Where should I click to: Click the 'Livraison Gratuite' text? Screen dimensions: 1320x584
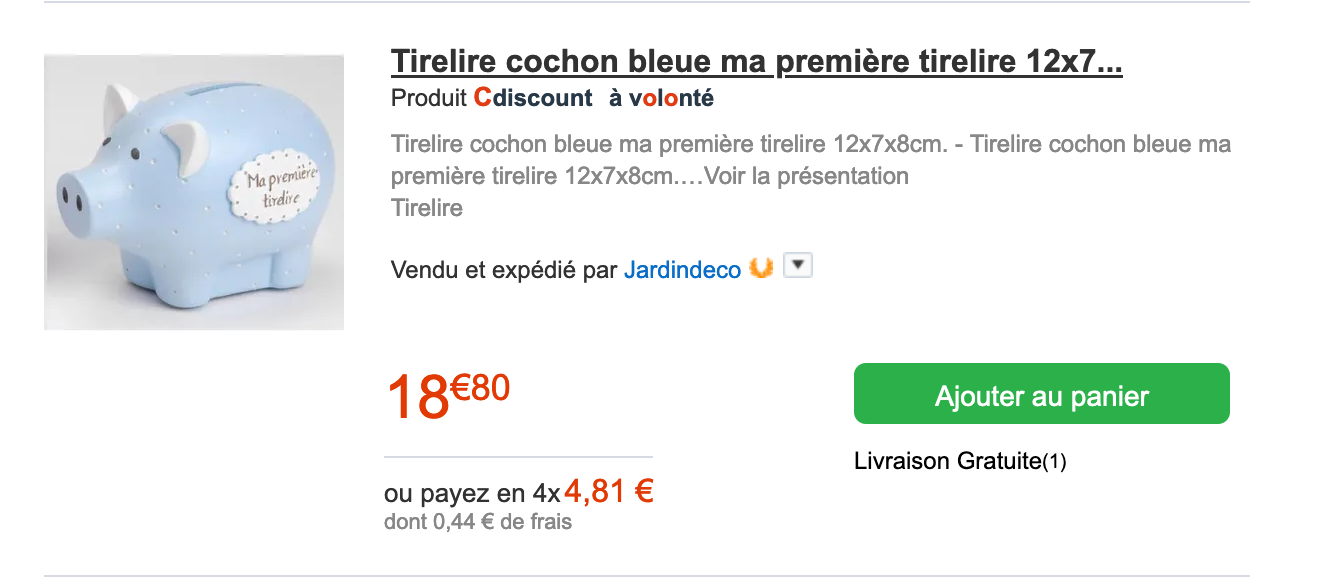pos(947,462)
